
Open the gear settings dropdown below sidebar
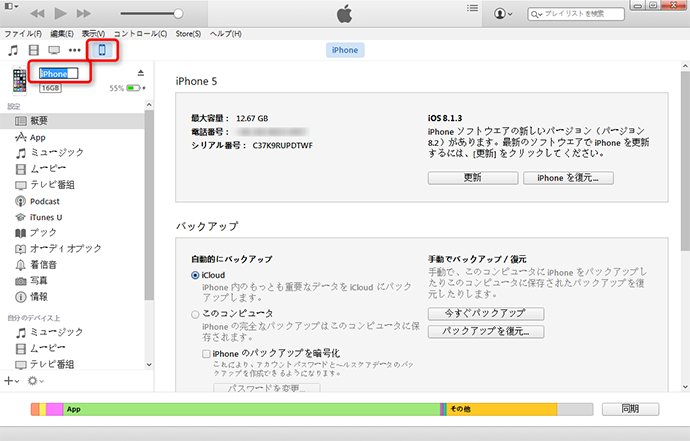pyautogui.click(x=35, y=381)
